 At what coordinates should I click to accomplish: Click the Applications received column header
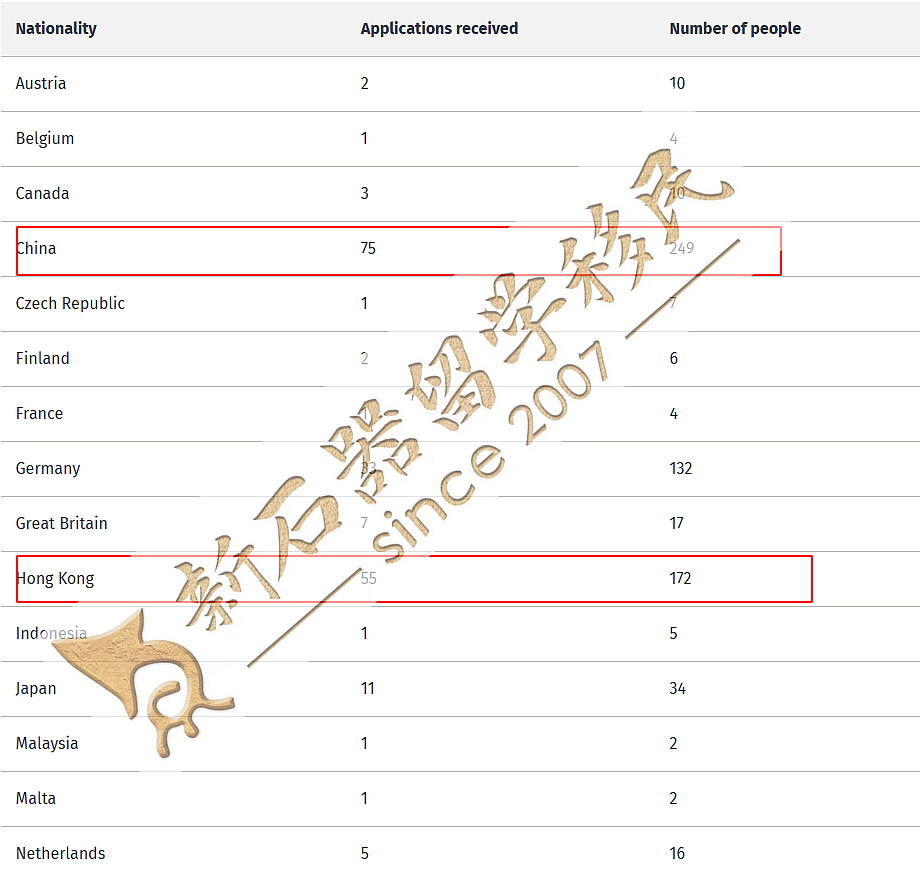click(439, 29)
